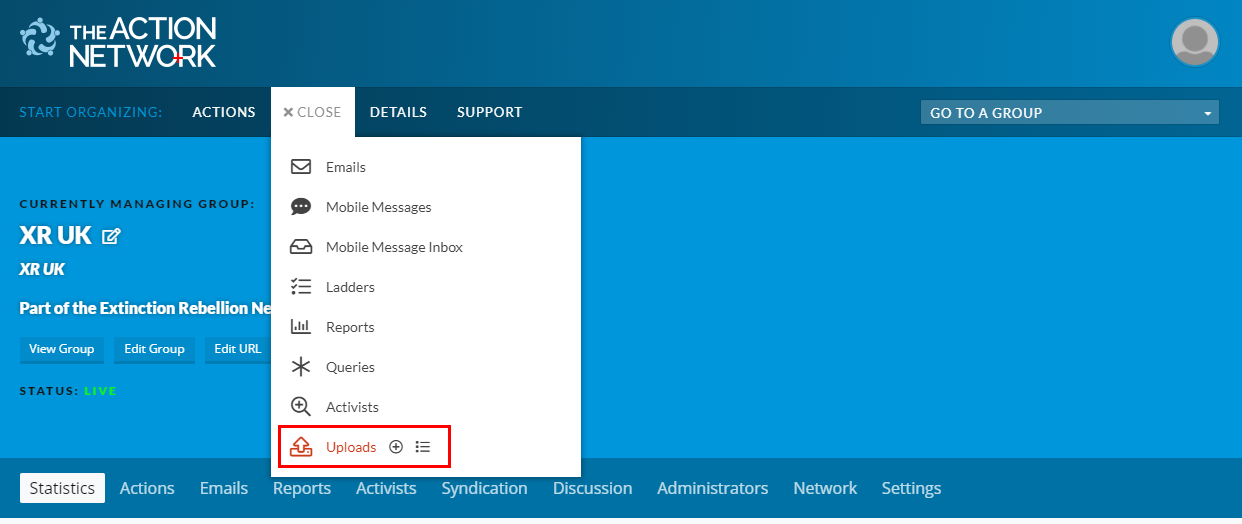Switch to the Statistics tab
The height and width of the screenshot is (524, 1242).
[62, 488]
